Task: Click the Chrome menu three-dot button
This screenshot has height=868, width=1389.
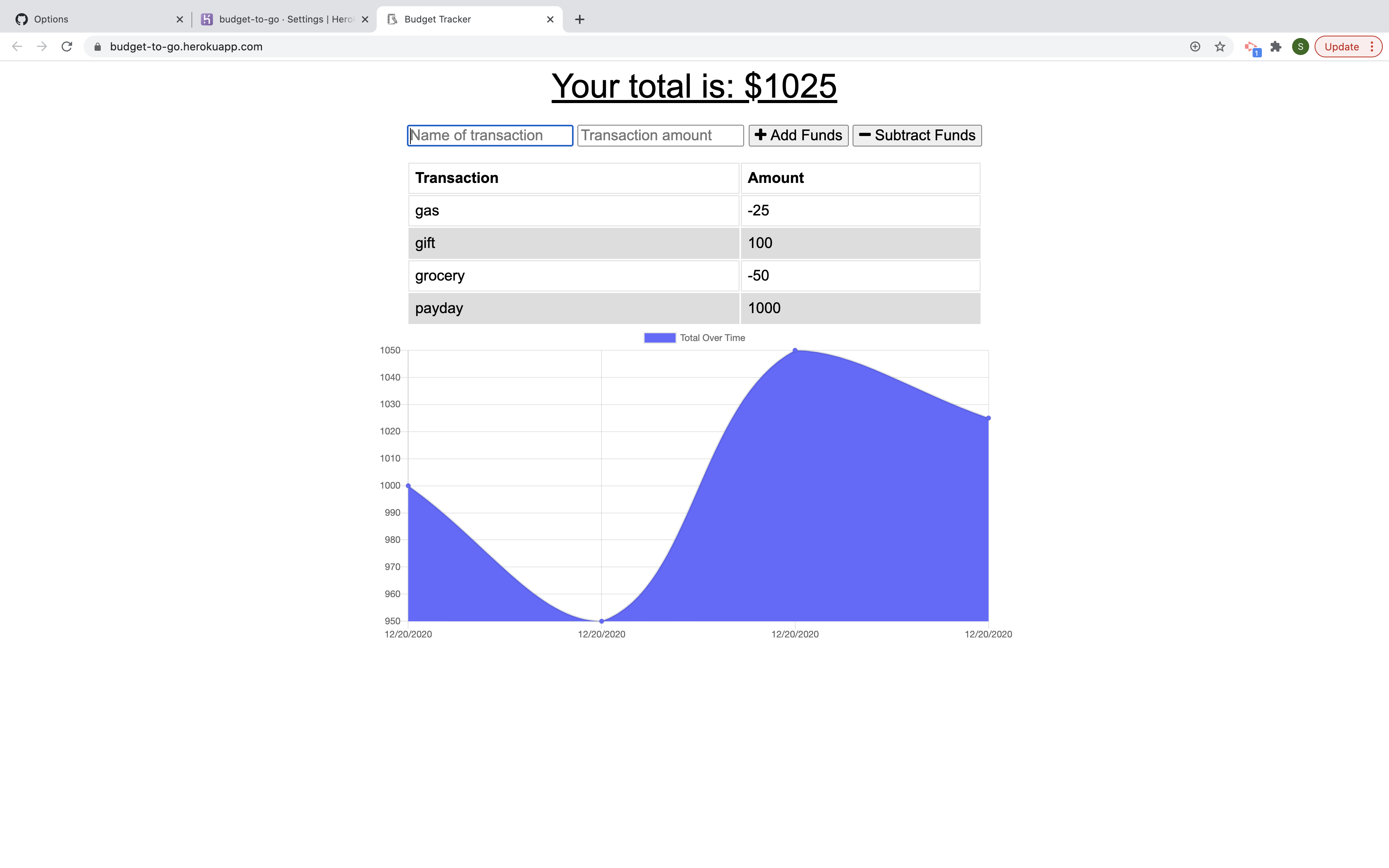Action: click(1372, 46)
